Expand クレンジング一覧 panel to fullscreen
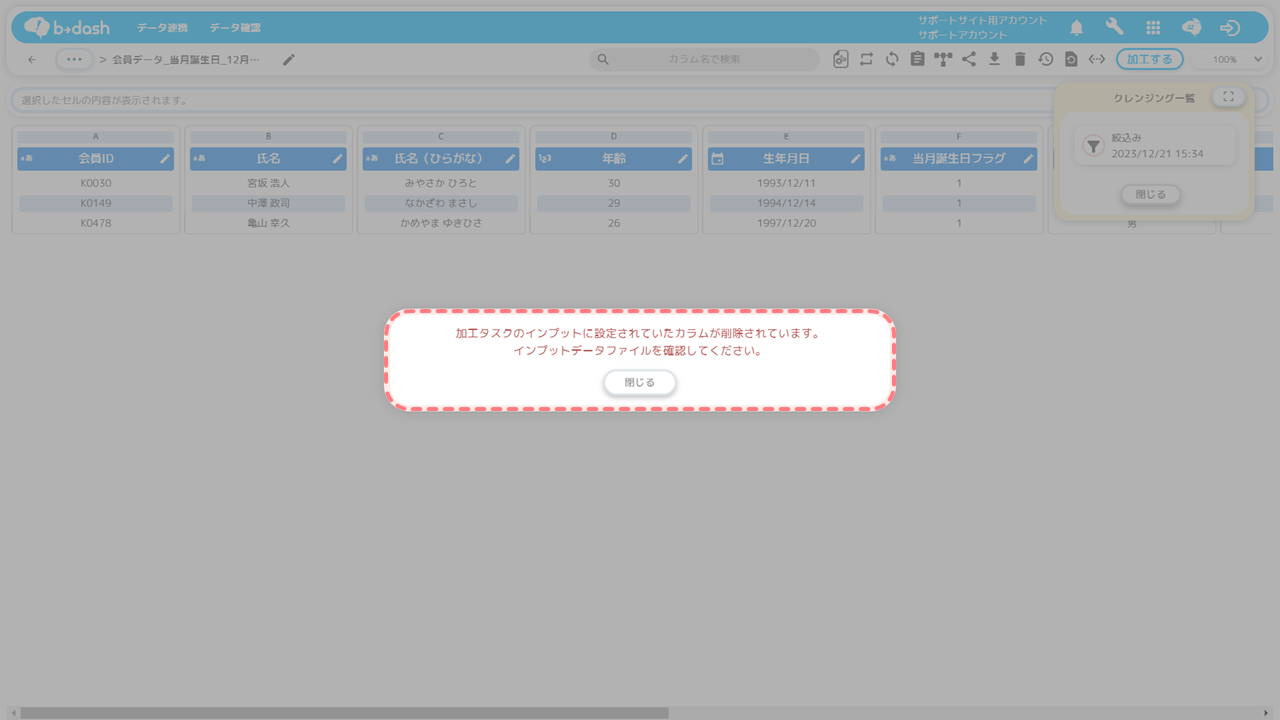 coord(1229,97)
